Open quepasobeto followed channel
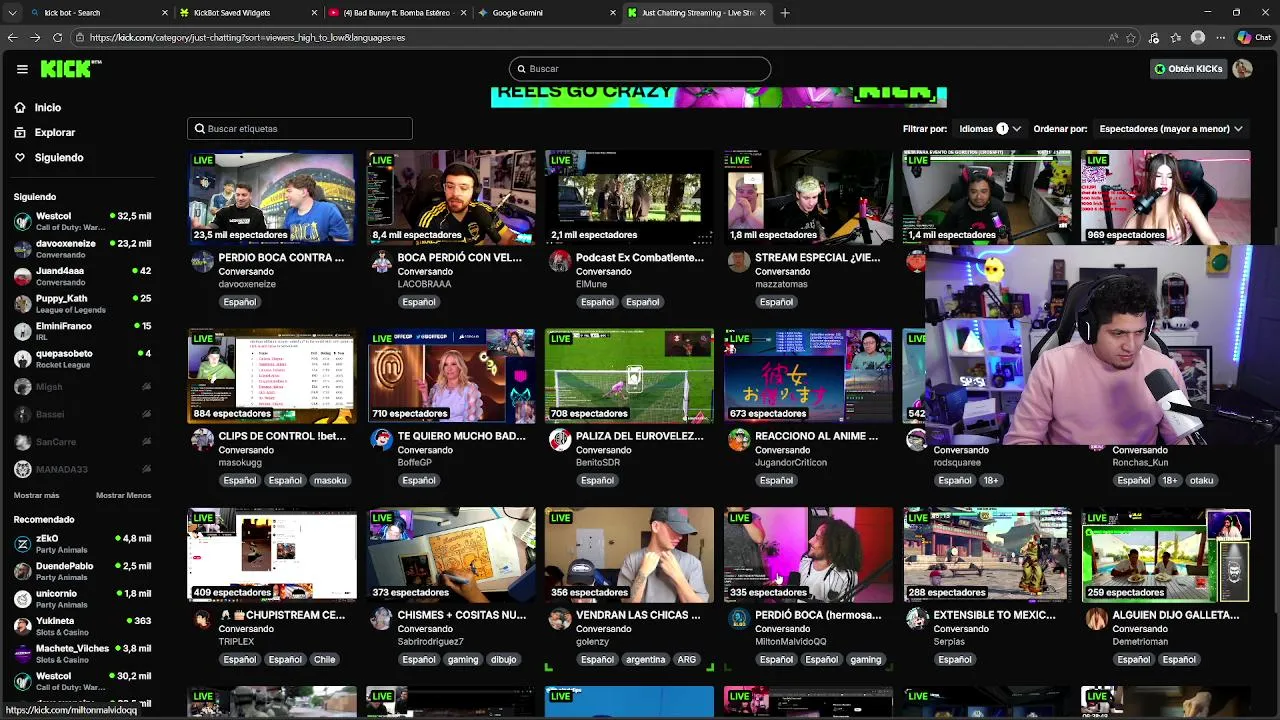Screen dimensions: 1280x720 (82, 359)
